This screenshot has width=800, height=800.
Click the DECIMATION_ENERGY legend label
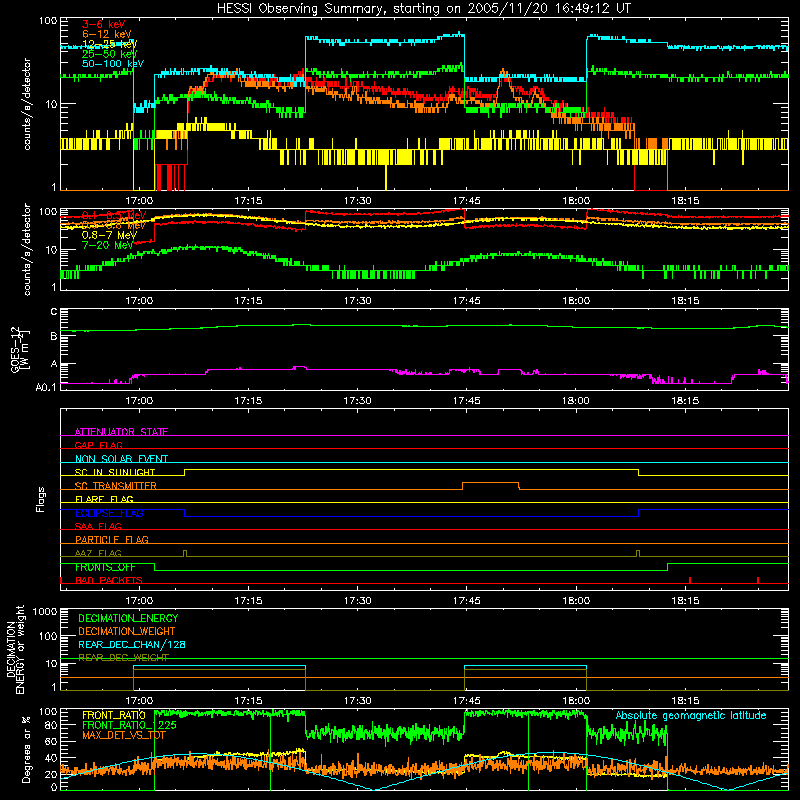coord(128,618)
